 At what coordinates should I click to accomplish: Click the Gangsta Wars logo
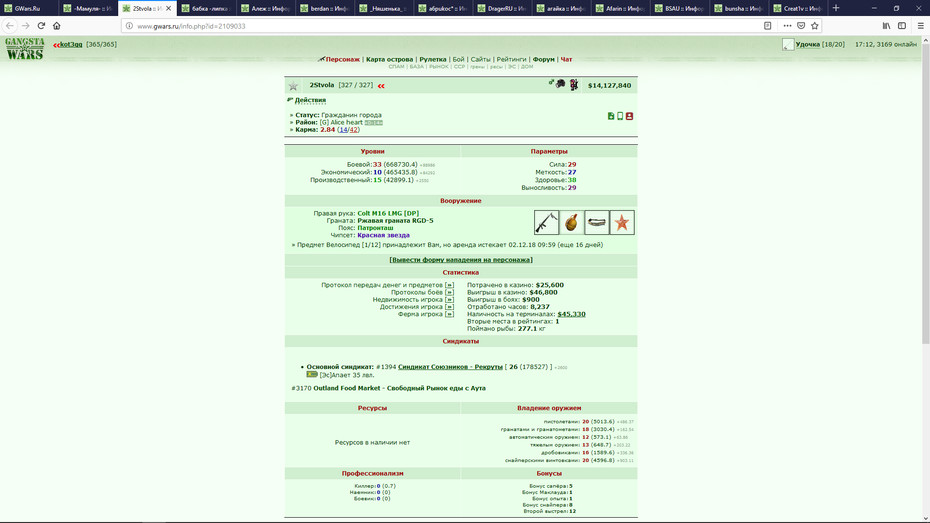25,49
